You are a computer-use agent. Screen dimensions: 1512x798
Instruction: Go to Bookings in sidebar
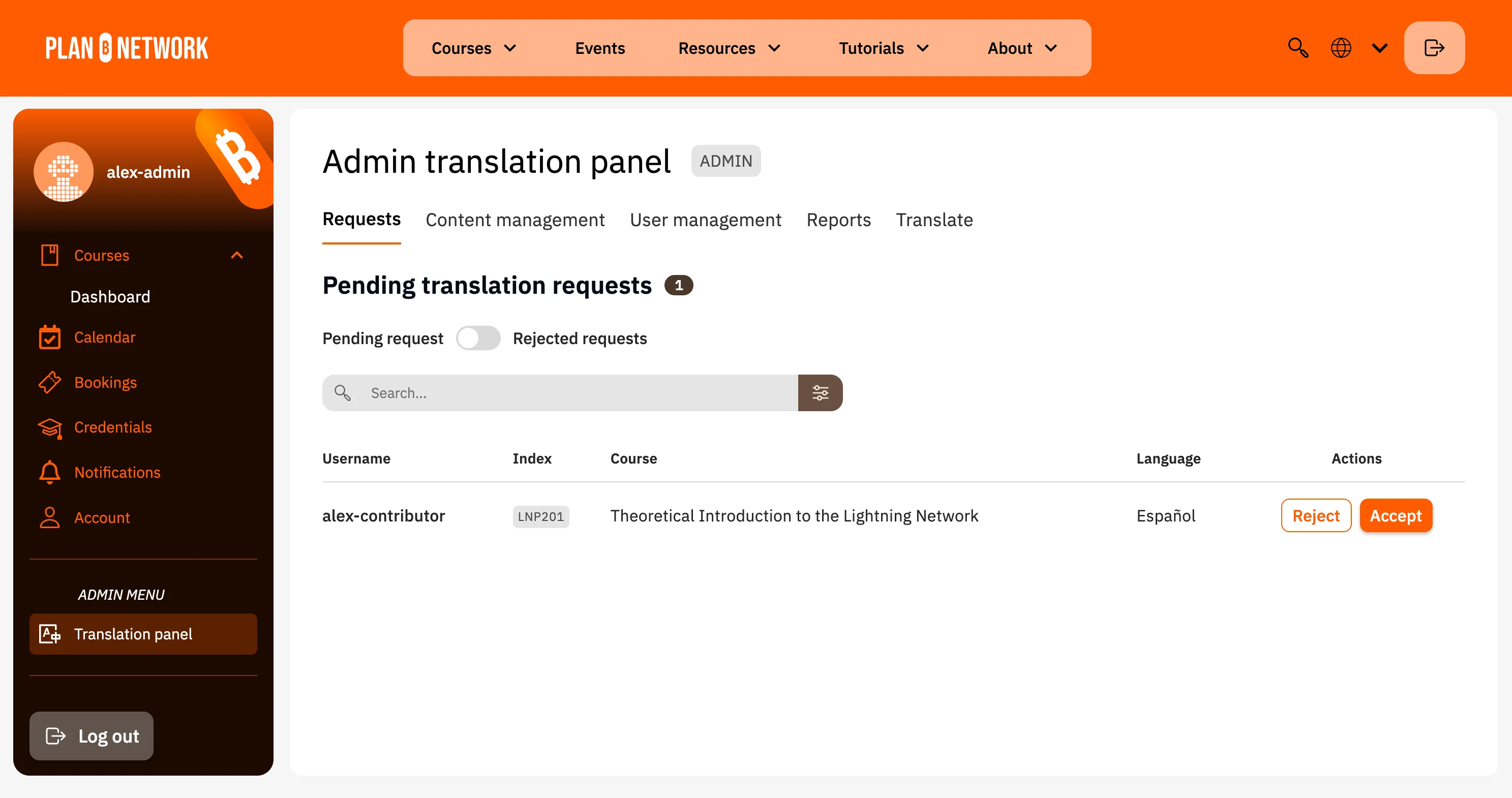pyautogui.click(x=105, y=383)
